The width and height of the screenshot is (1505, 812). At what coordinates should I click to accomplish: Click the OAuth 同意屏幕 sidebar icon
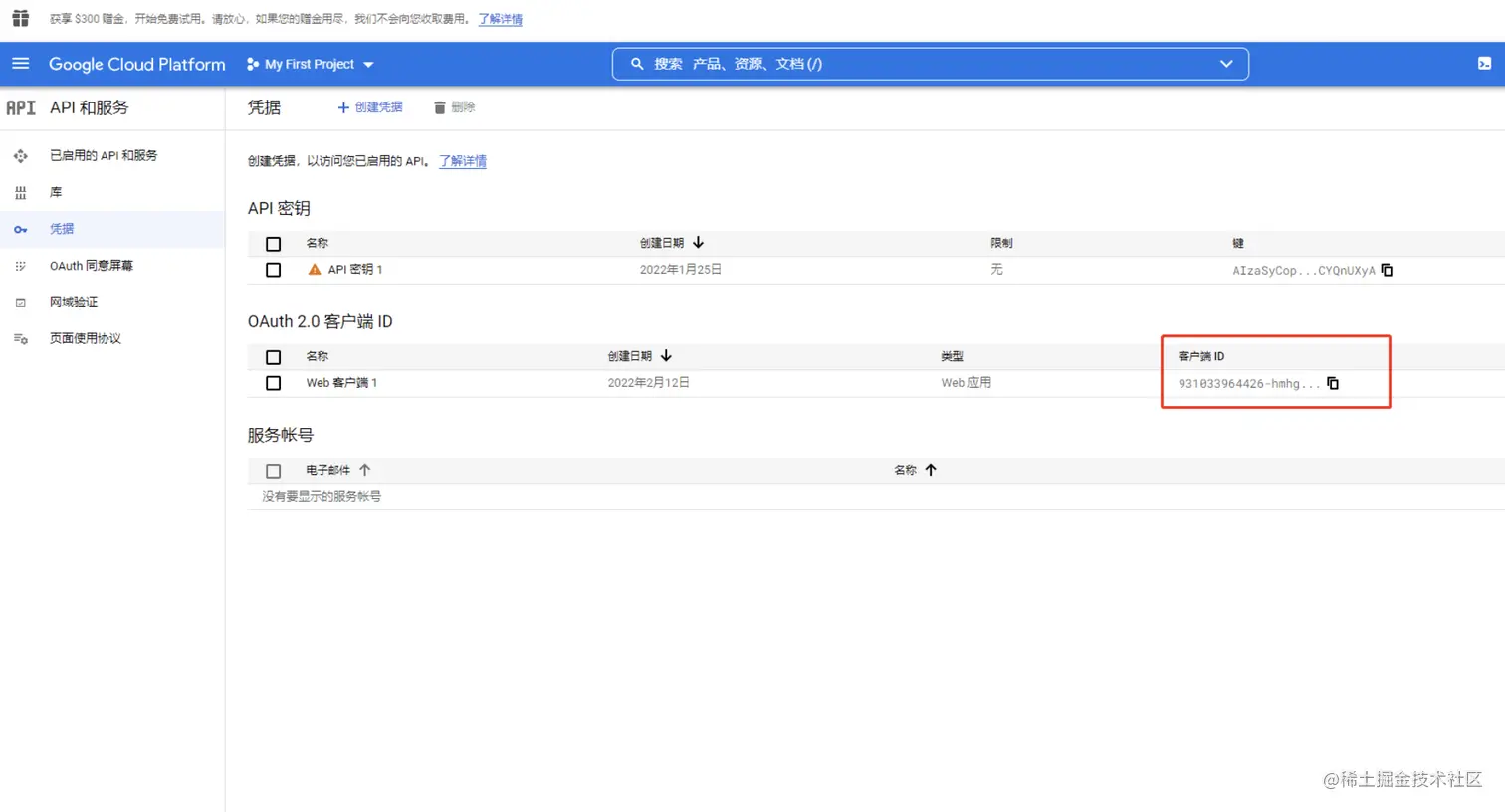pyautogui.click(x=20, y=266)
